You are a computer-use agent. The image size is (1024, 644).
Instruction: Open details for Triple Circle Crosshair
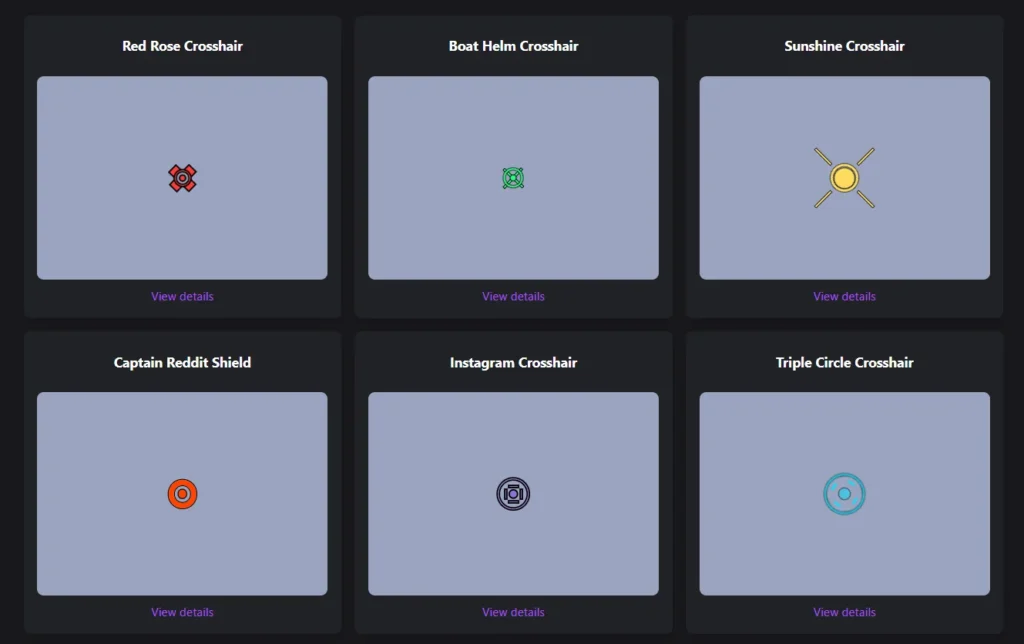(x=844, y=612)
